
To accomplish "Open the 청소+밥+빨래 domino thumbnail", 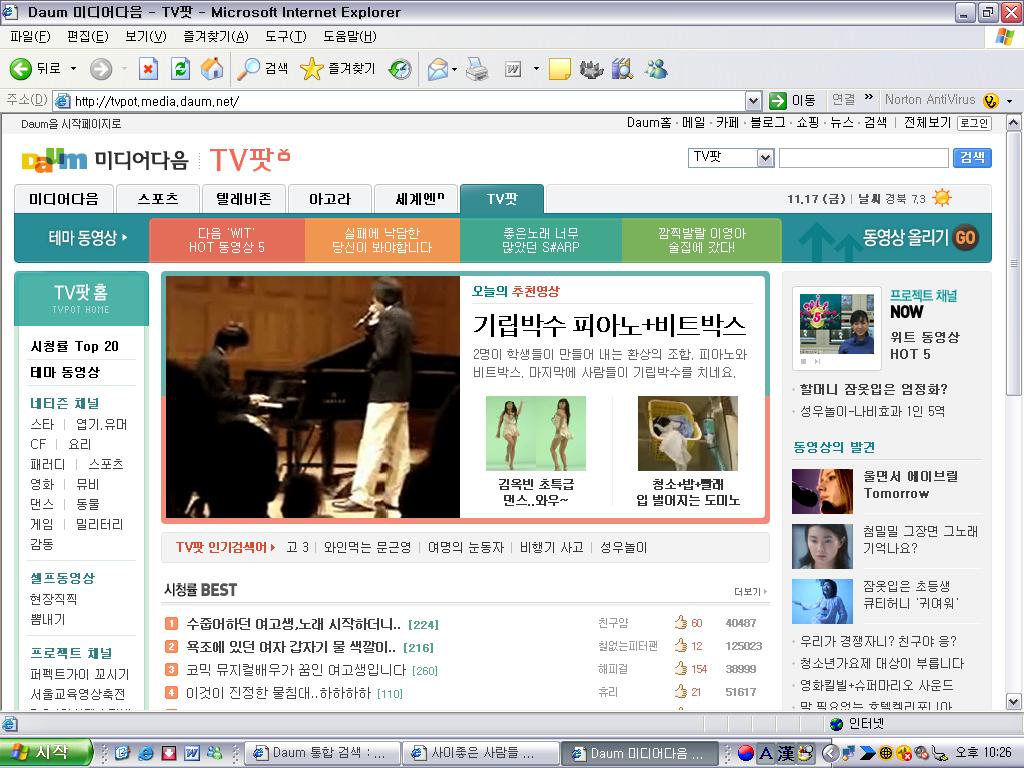I will tap(688, 433).
